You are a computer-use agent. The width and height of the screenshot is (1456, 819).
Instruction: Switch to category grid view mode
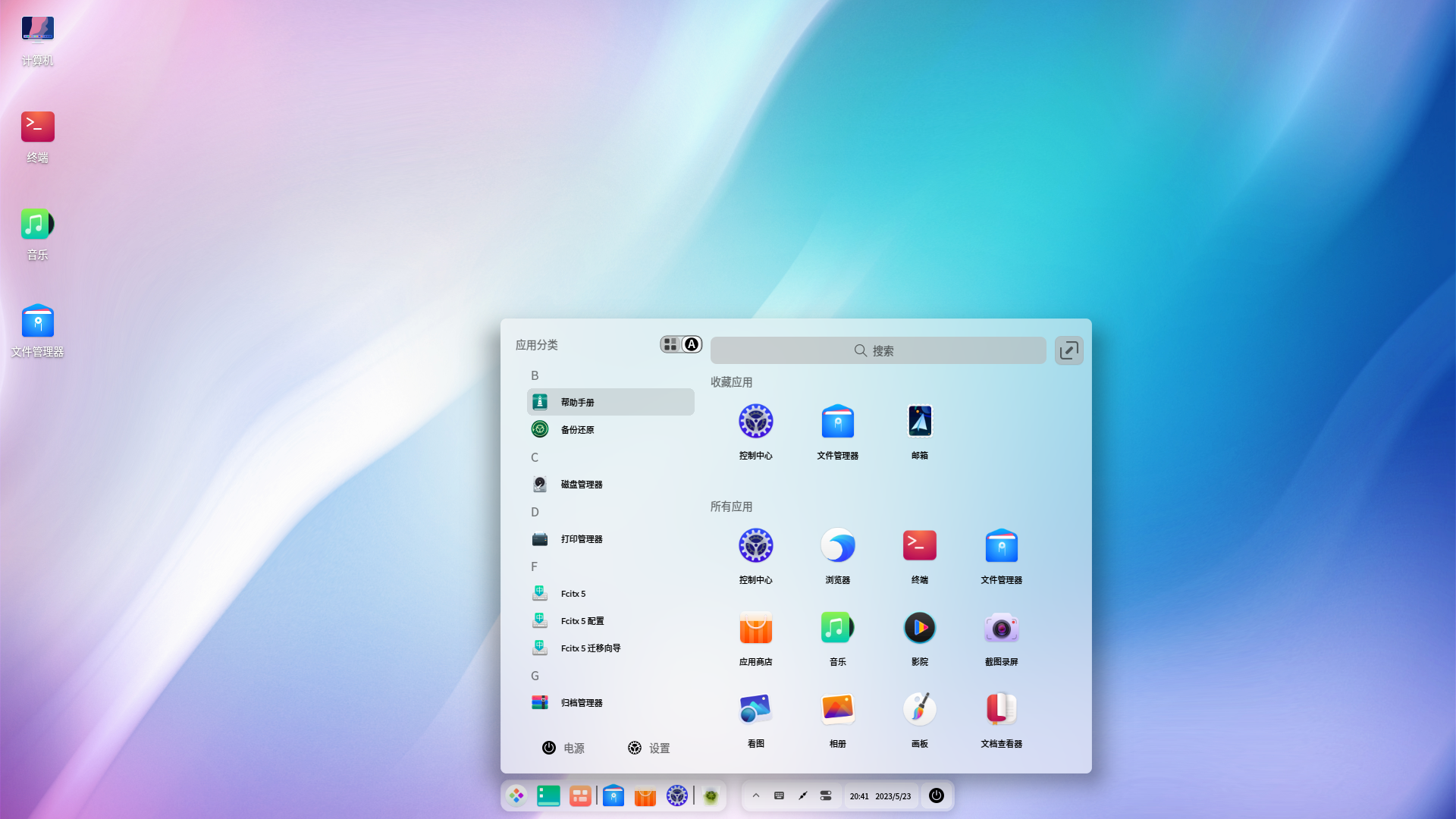coord(670,344)
